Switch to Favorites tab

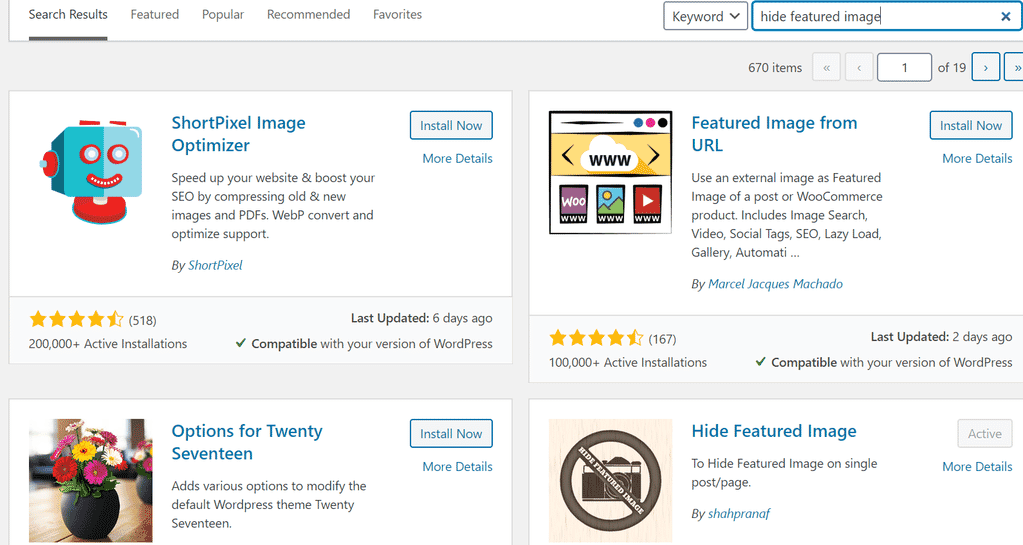tap(397, 14)
